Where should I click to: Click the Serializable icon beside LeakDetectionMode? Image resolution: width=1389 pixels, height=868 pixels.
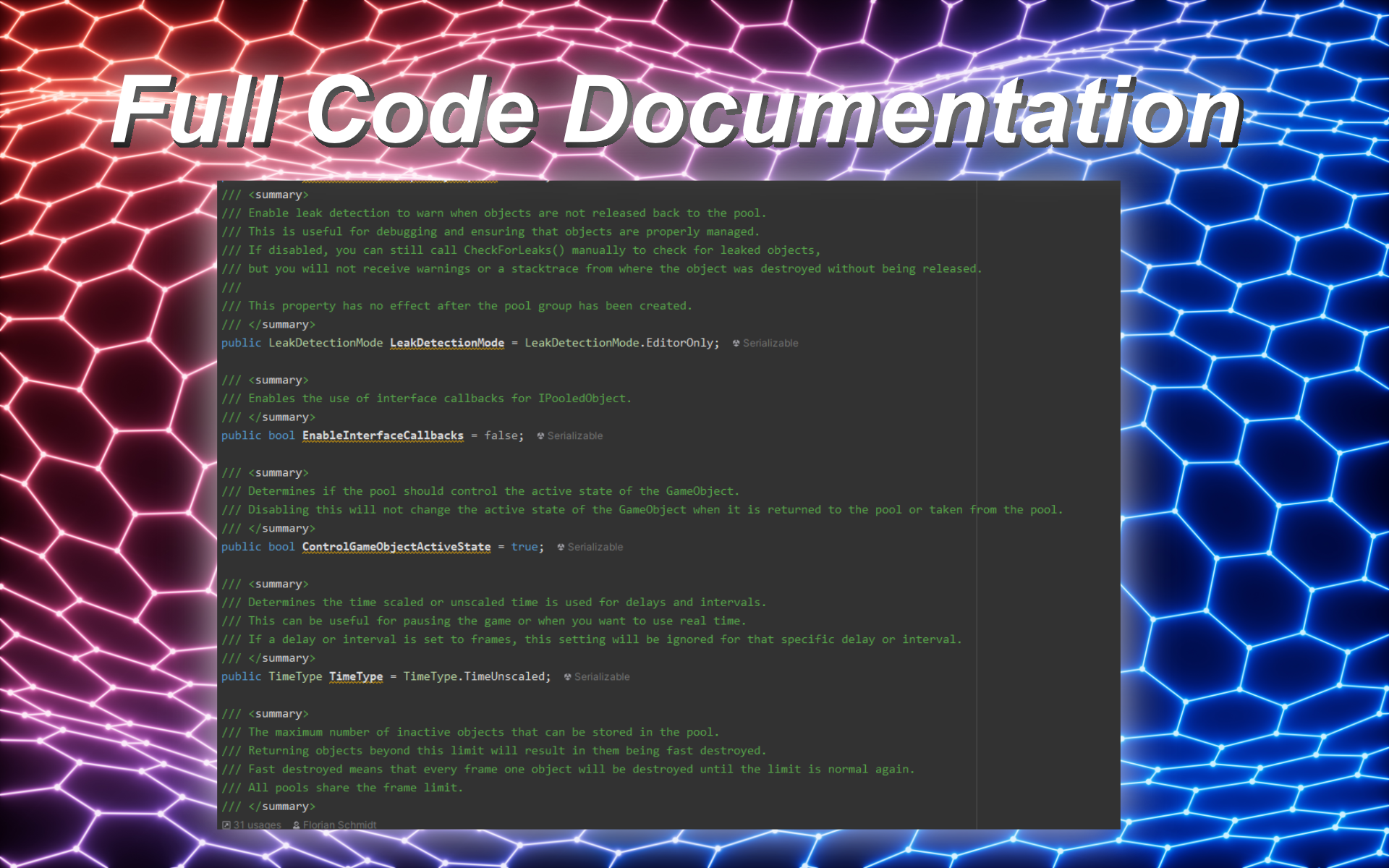tap(736, 344)
